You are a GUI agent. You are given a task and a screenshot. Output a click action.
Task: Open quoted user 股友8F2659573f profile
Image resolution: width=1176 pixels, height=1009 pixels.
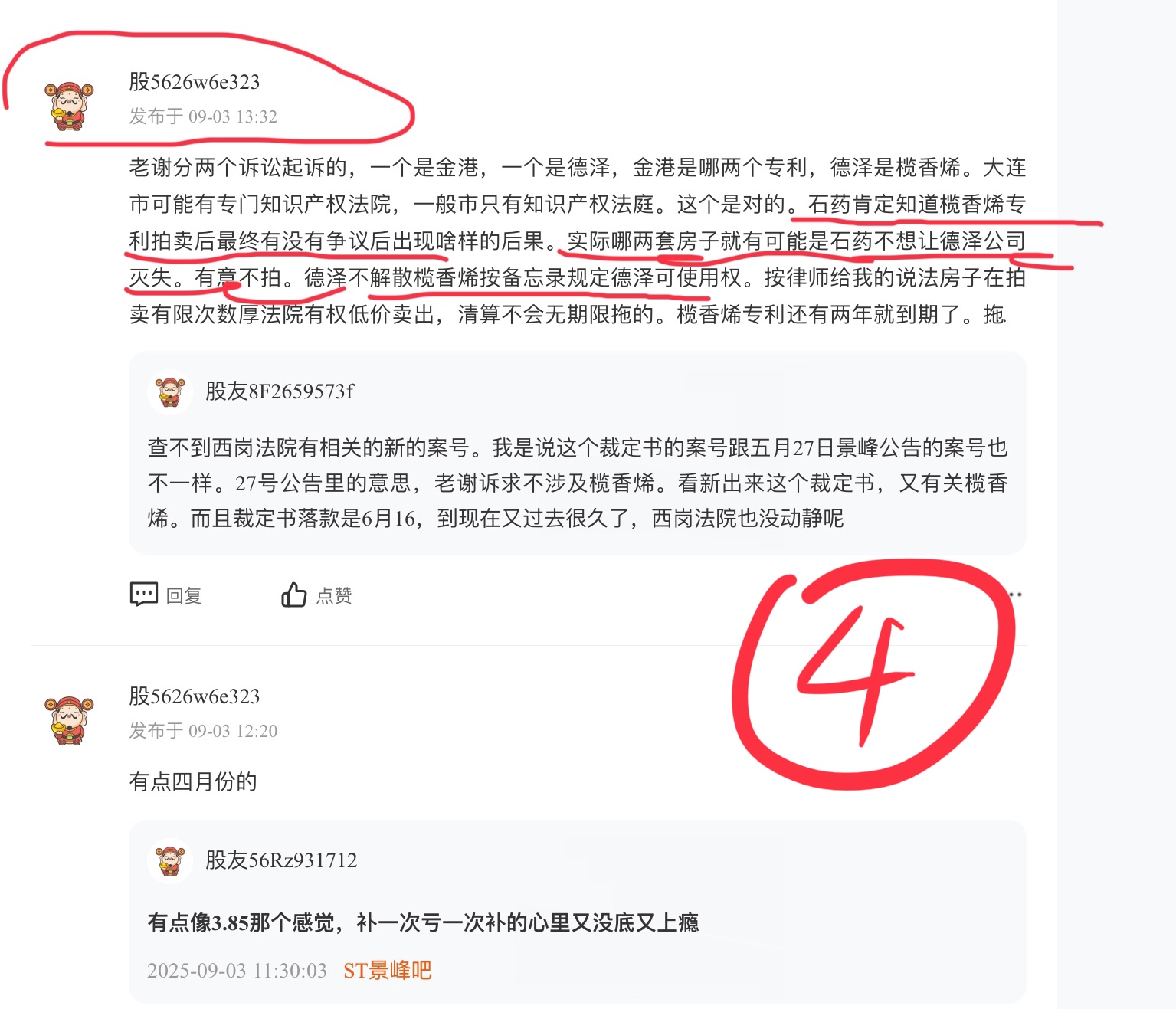tap(280, 391)
